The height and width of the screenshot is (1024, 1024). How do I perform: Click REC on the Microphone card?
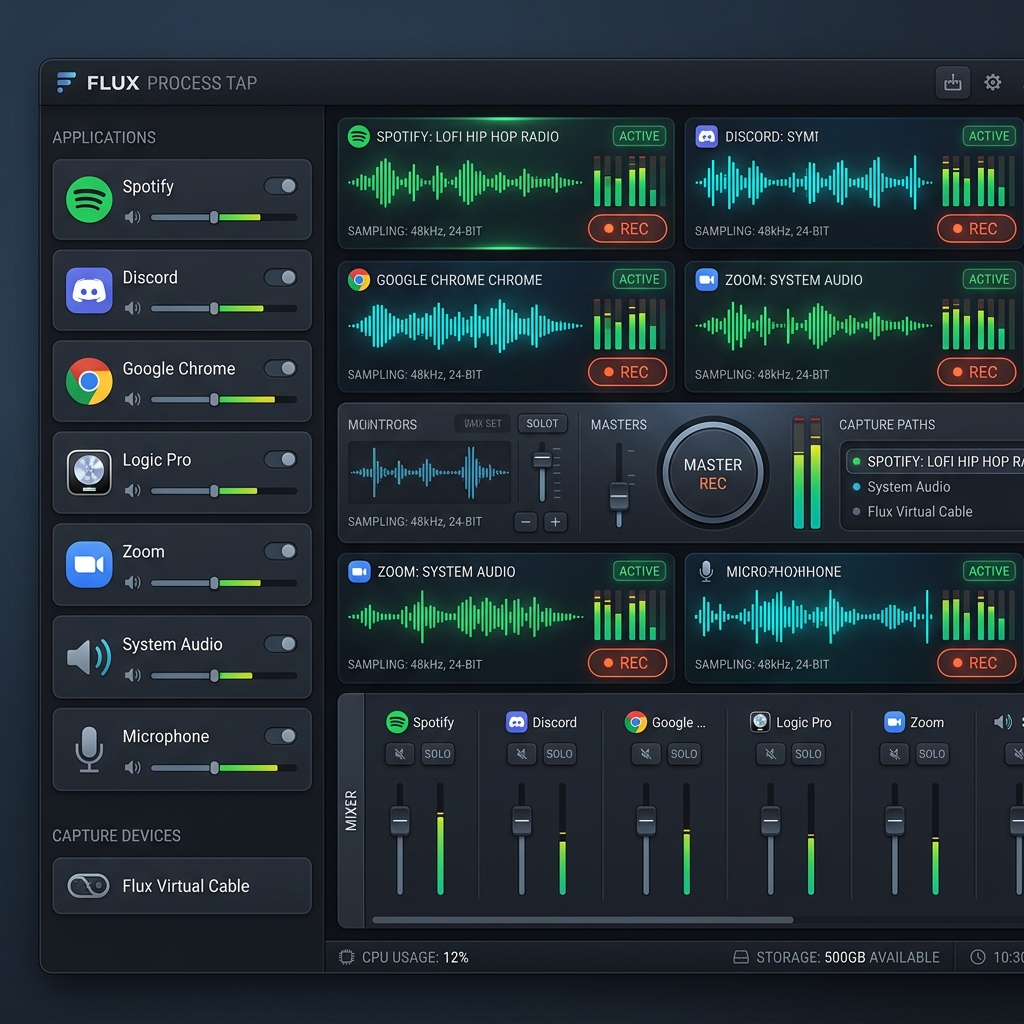[x=976, y=663]
